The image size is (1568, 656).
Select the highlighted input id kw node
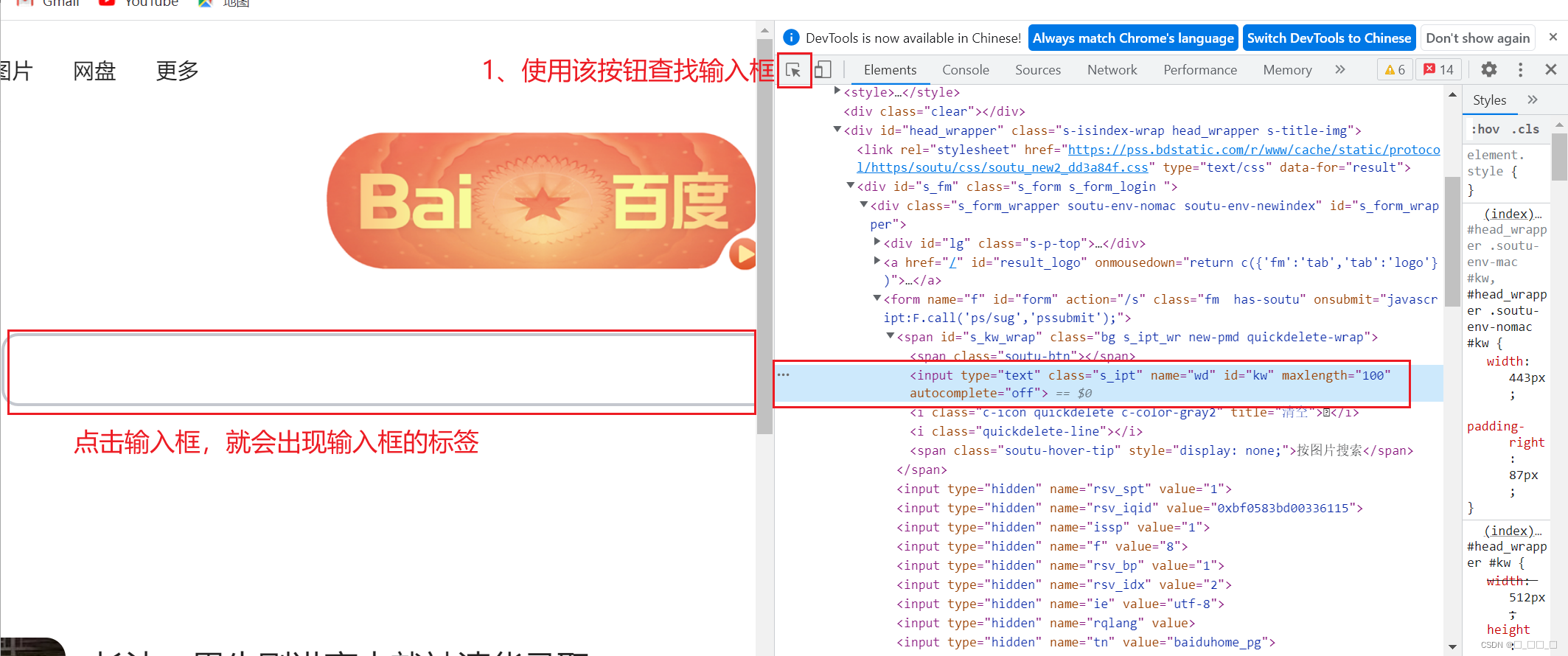point(1109,383)
